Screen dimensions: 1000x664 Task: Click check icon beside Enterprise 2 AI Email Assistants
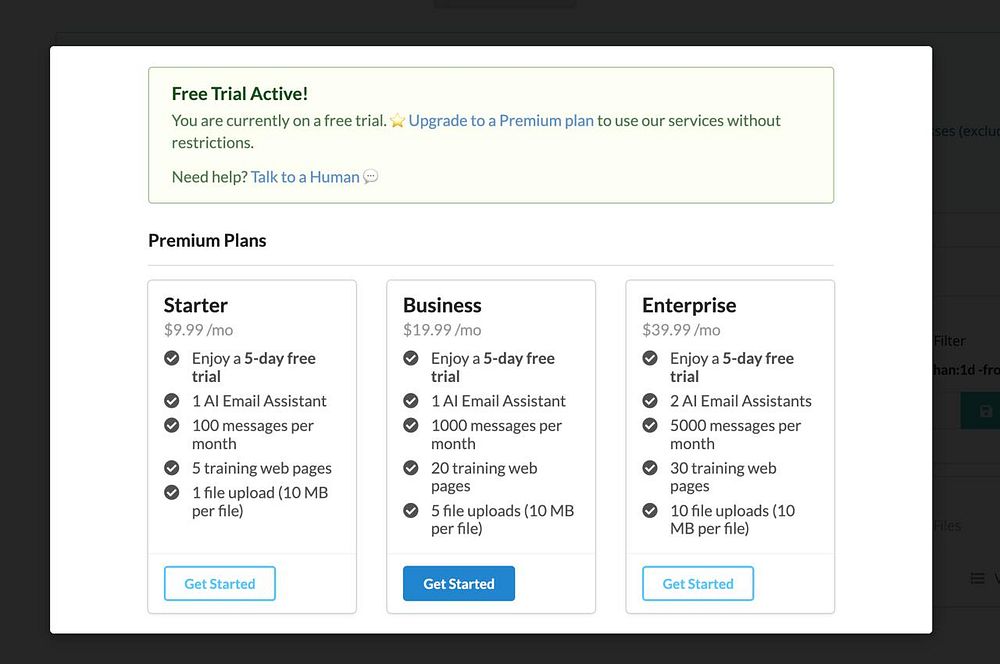point(649,401)
